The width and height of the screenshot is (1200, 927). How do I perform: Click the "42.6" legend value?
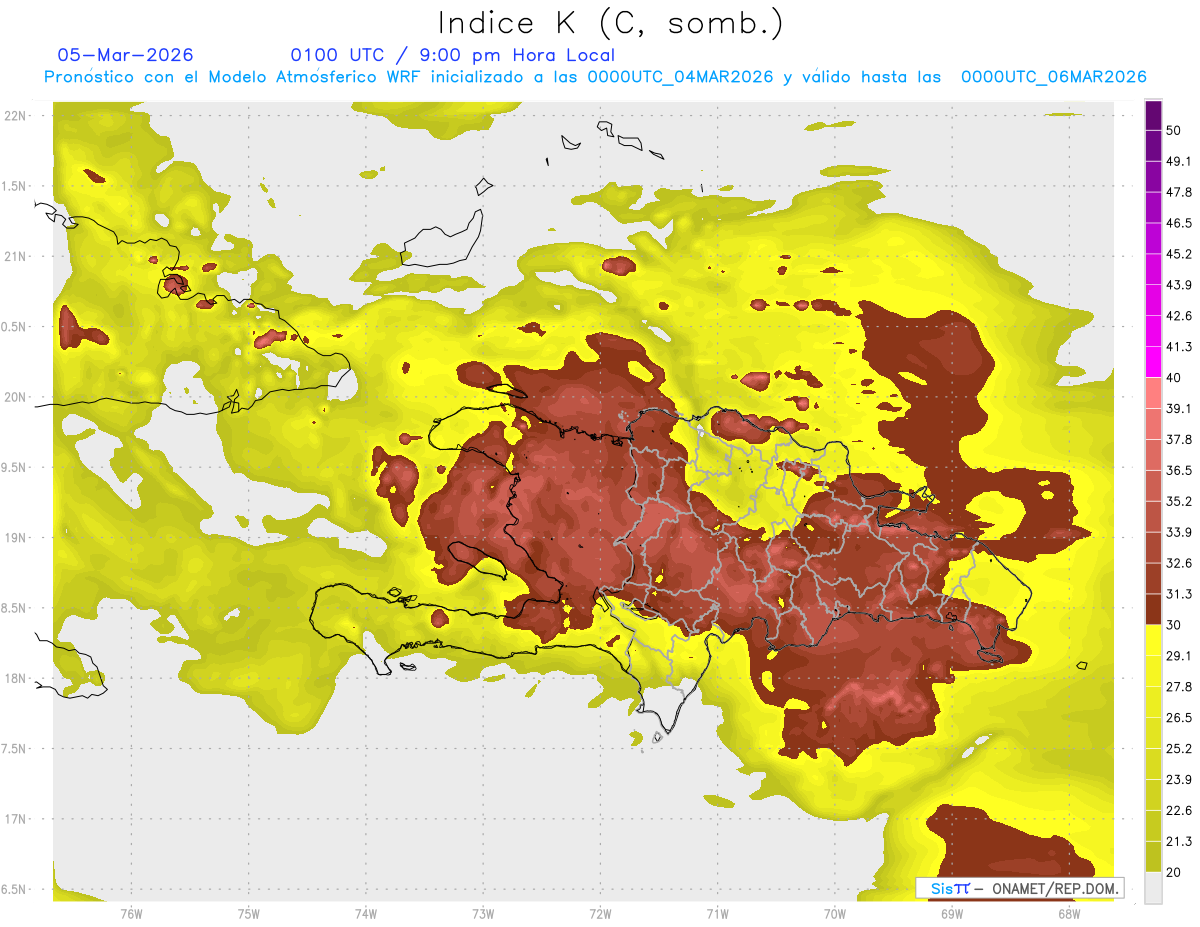coord(1179,316)
